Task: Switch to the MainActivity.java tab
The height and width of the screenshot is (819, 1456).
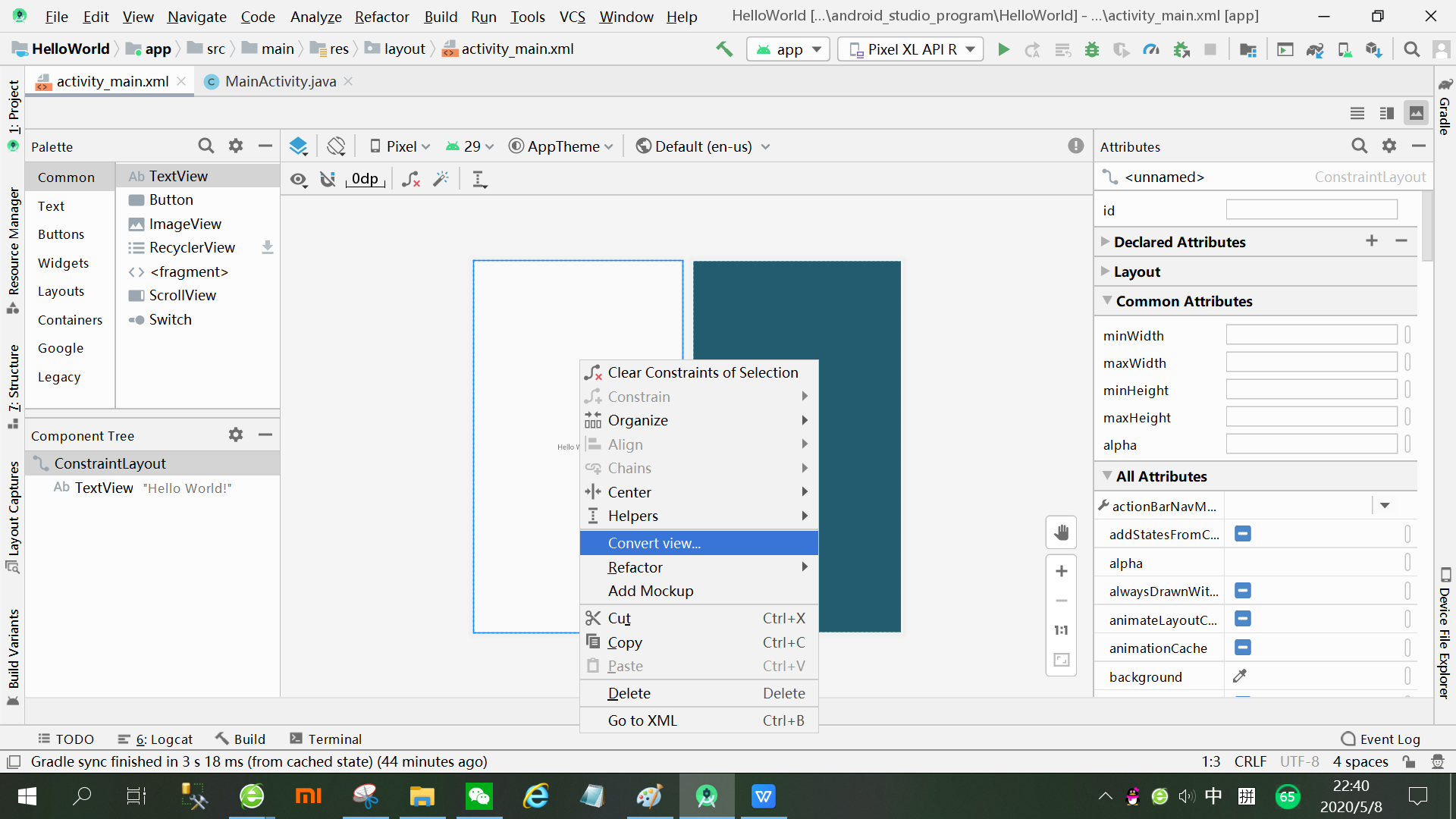Action: [x=280, y=81]
